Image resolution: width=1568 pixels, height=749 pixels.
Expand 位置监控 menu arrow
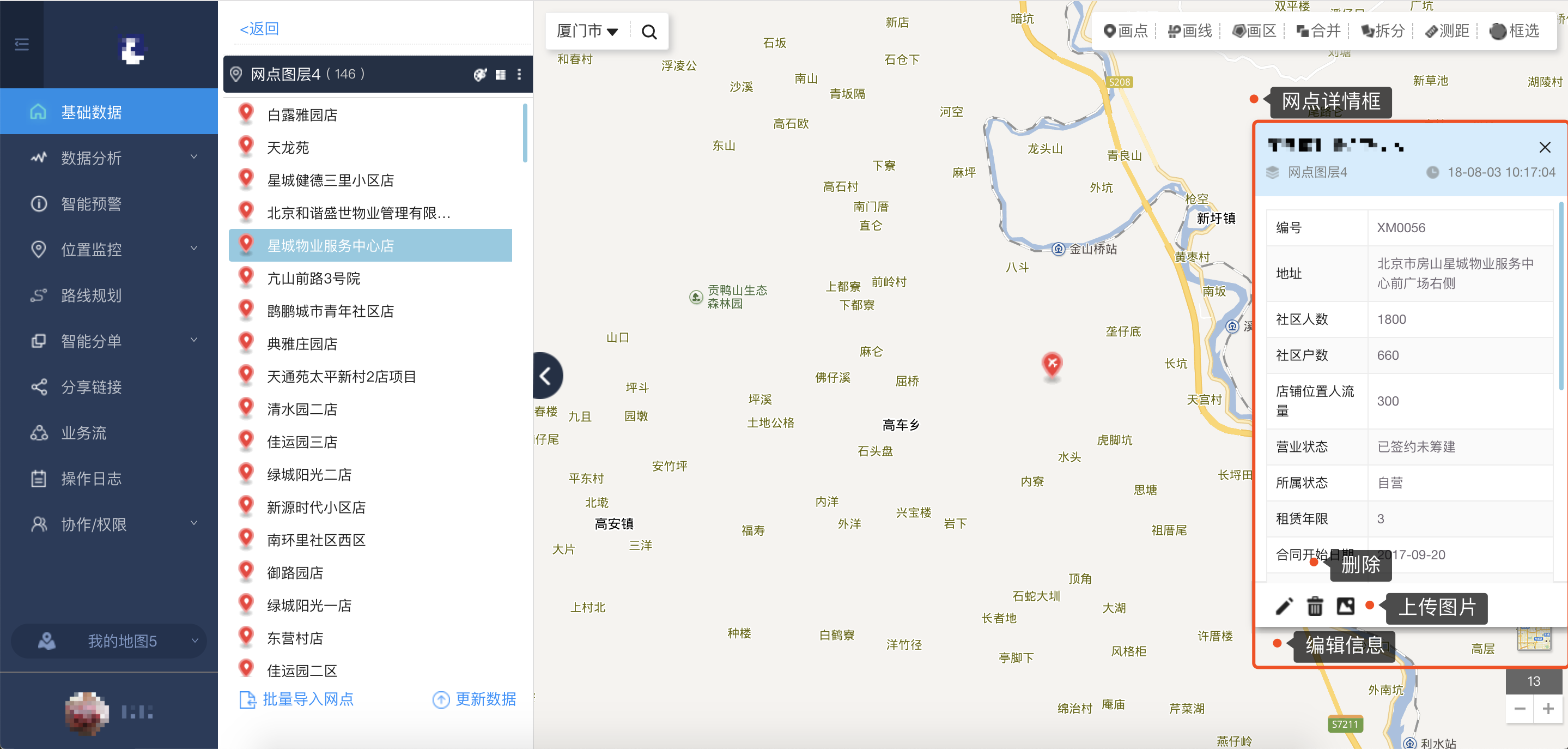[194, 249]
